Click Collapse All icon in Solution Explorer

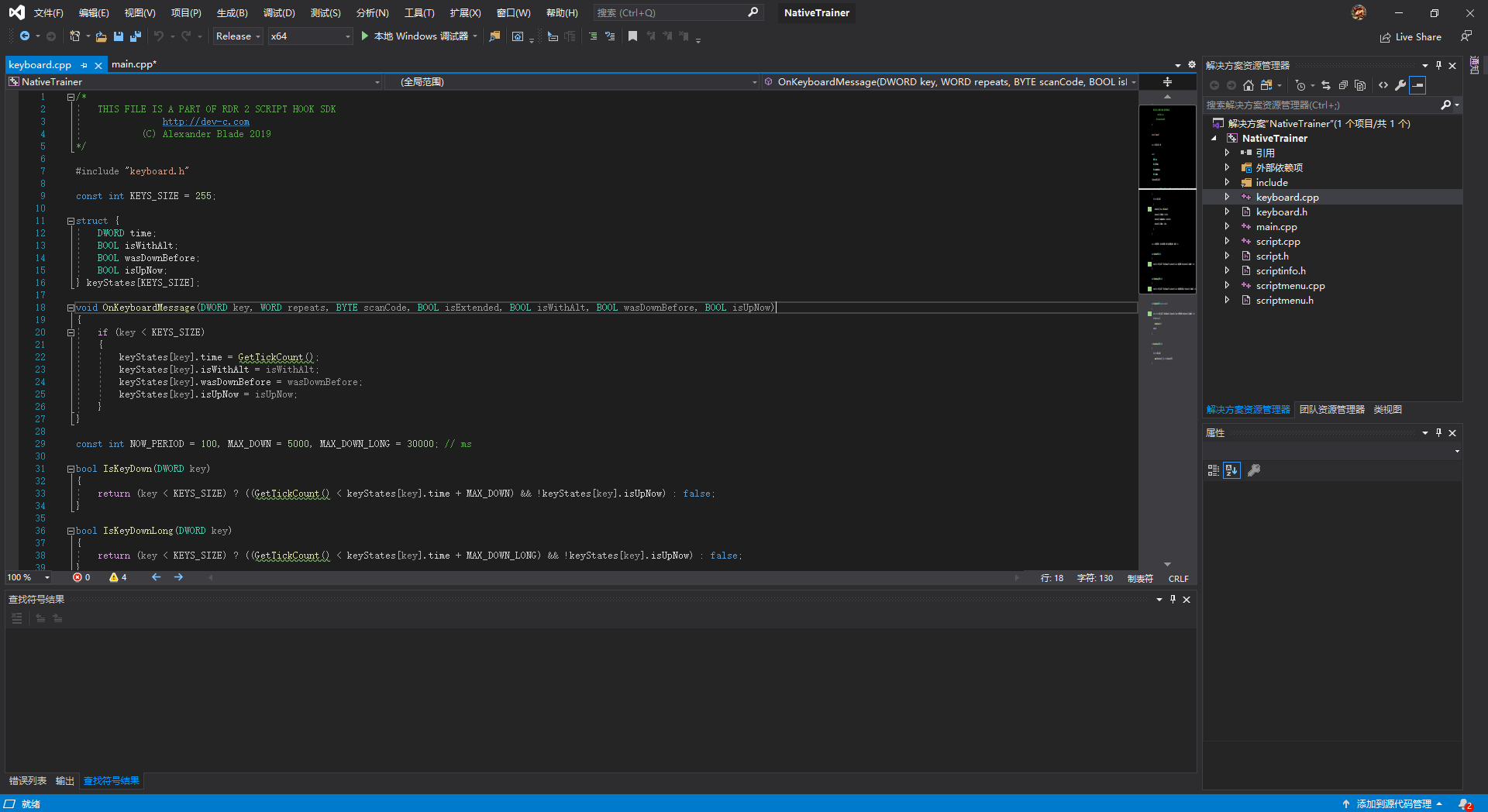pyautogui.click(x=1343, y=85)
